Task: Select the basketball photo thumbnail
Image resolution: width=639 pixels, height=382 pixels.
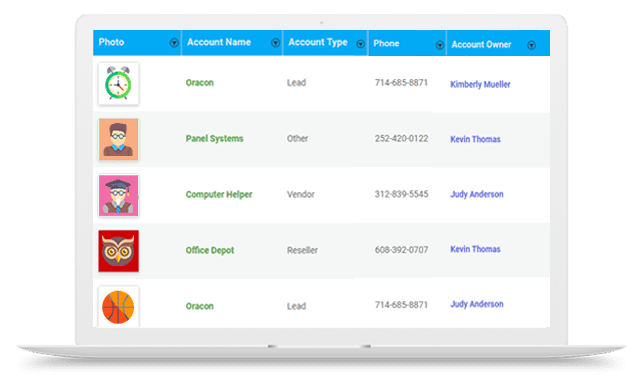Action: (x=119, y=307)
